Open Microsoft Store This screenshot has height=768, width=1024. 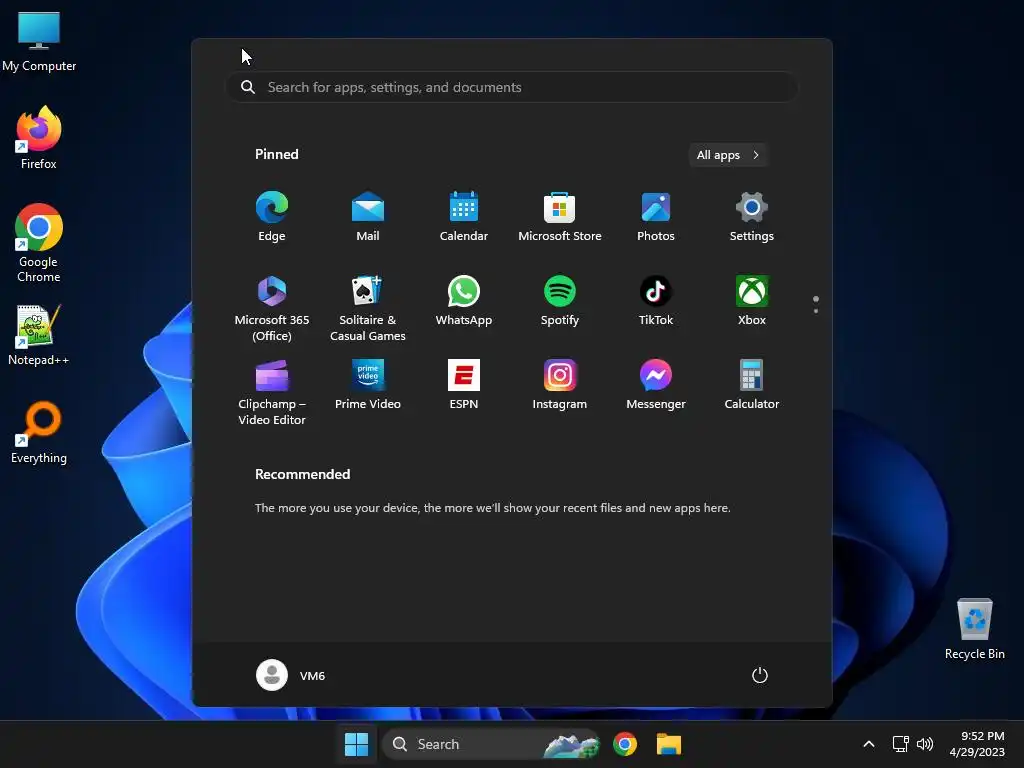[560, 216]
